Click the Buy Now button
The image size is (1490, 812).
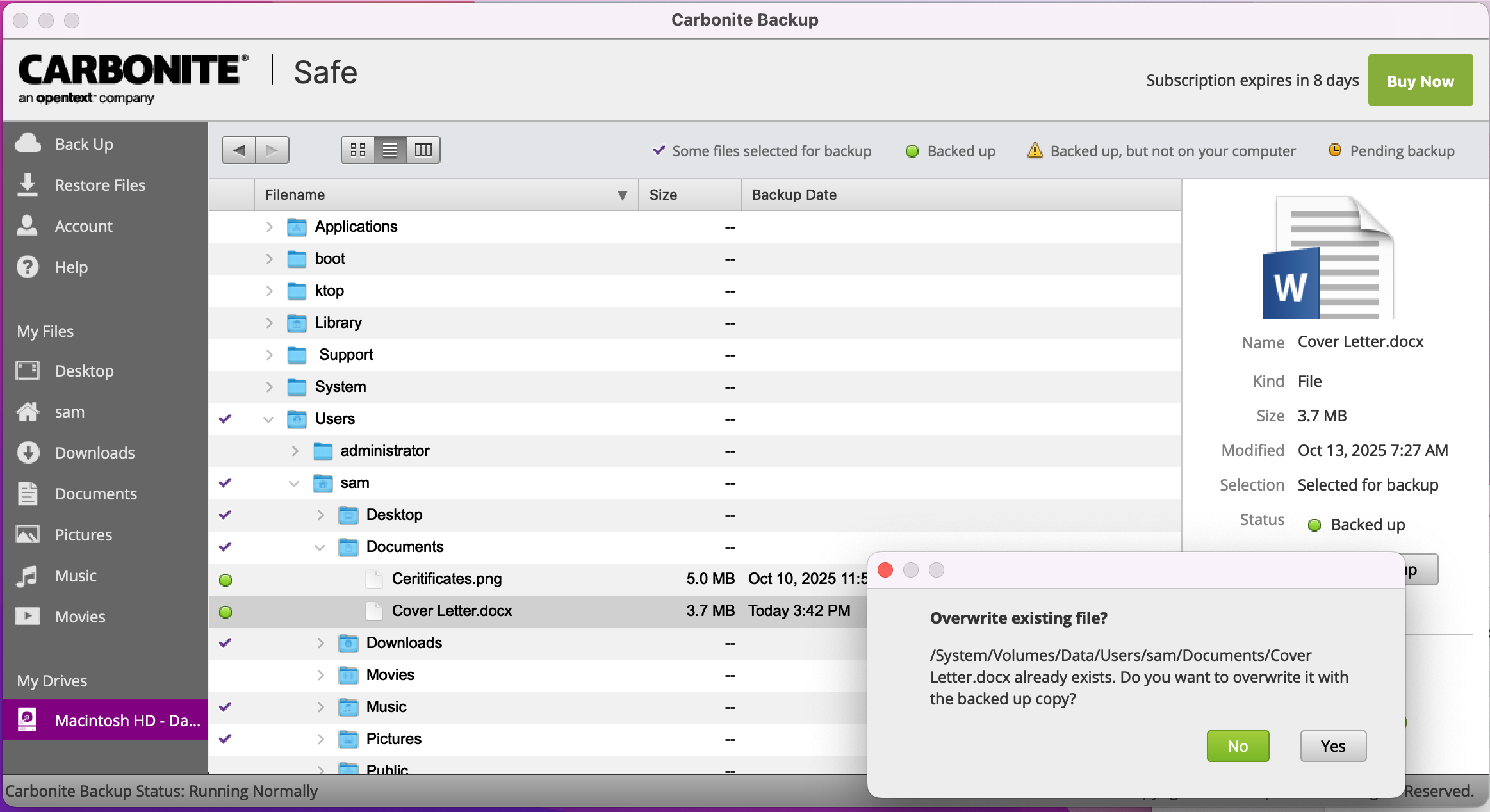coord(1420,81)
